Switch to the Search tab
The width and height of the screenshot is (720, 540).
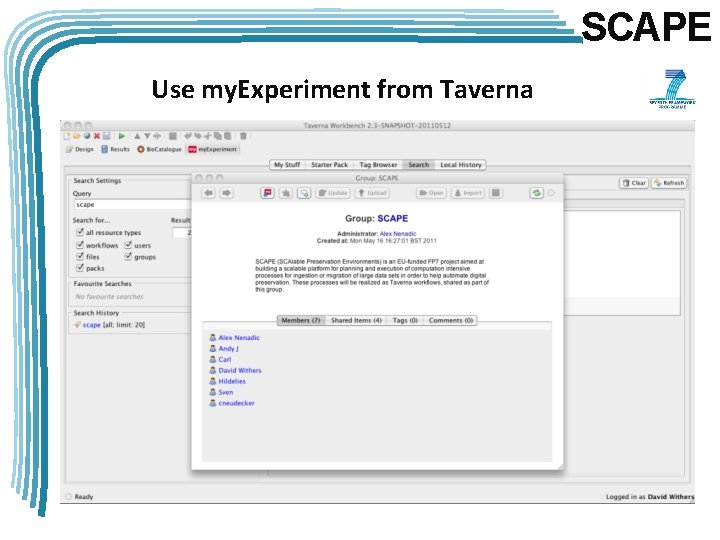click(x=418, y=164)
